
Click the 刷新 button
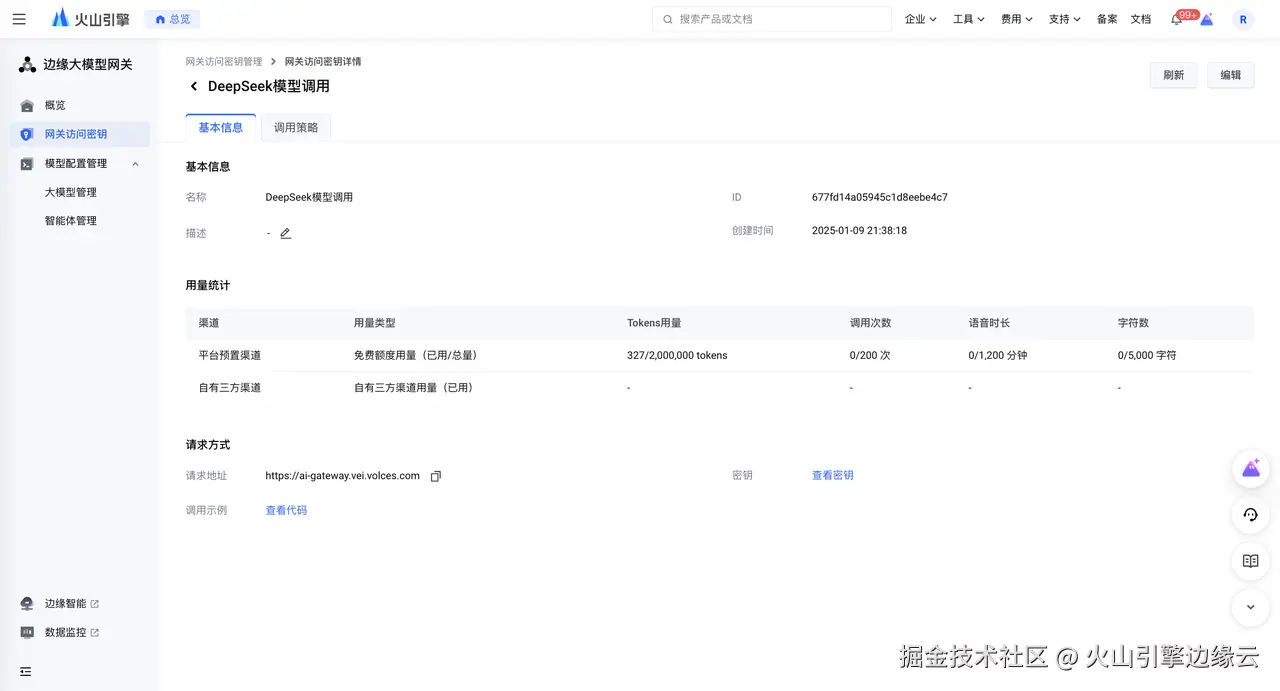[1174, 75]
